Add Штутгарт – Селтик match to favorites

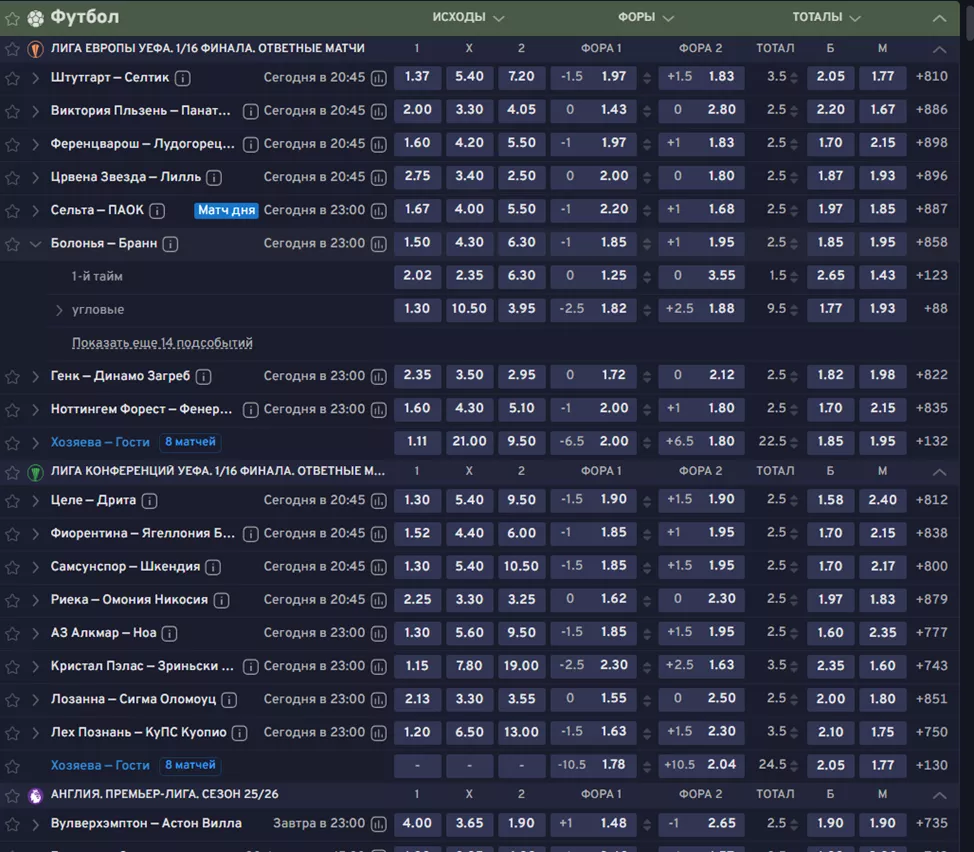coord(12,78)
